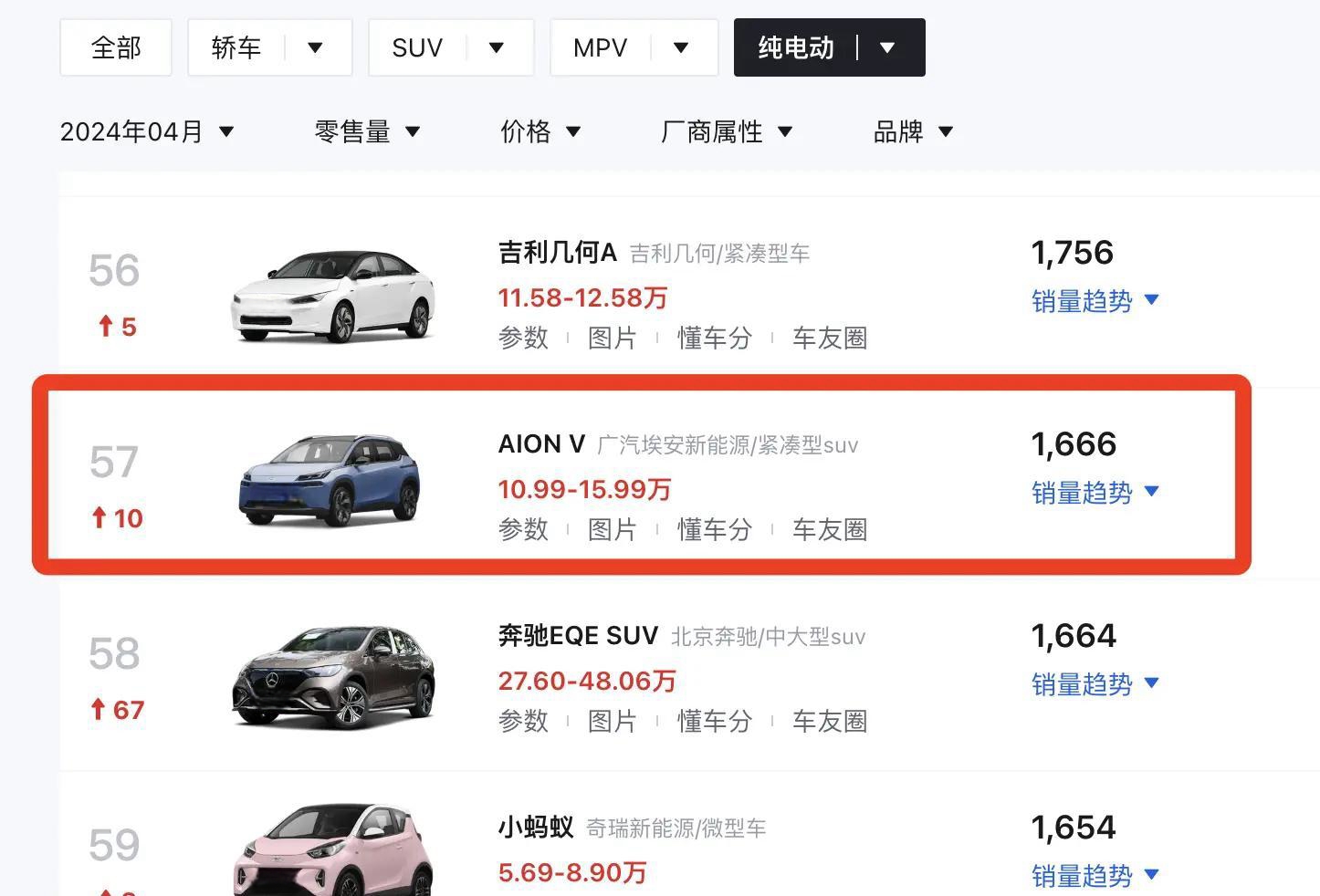This screenshot has width=1320, height=896.
Task: Expand 销量趋势 for 吉利几何A
Action: pyautogui.click(x=1095, y=300)
